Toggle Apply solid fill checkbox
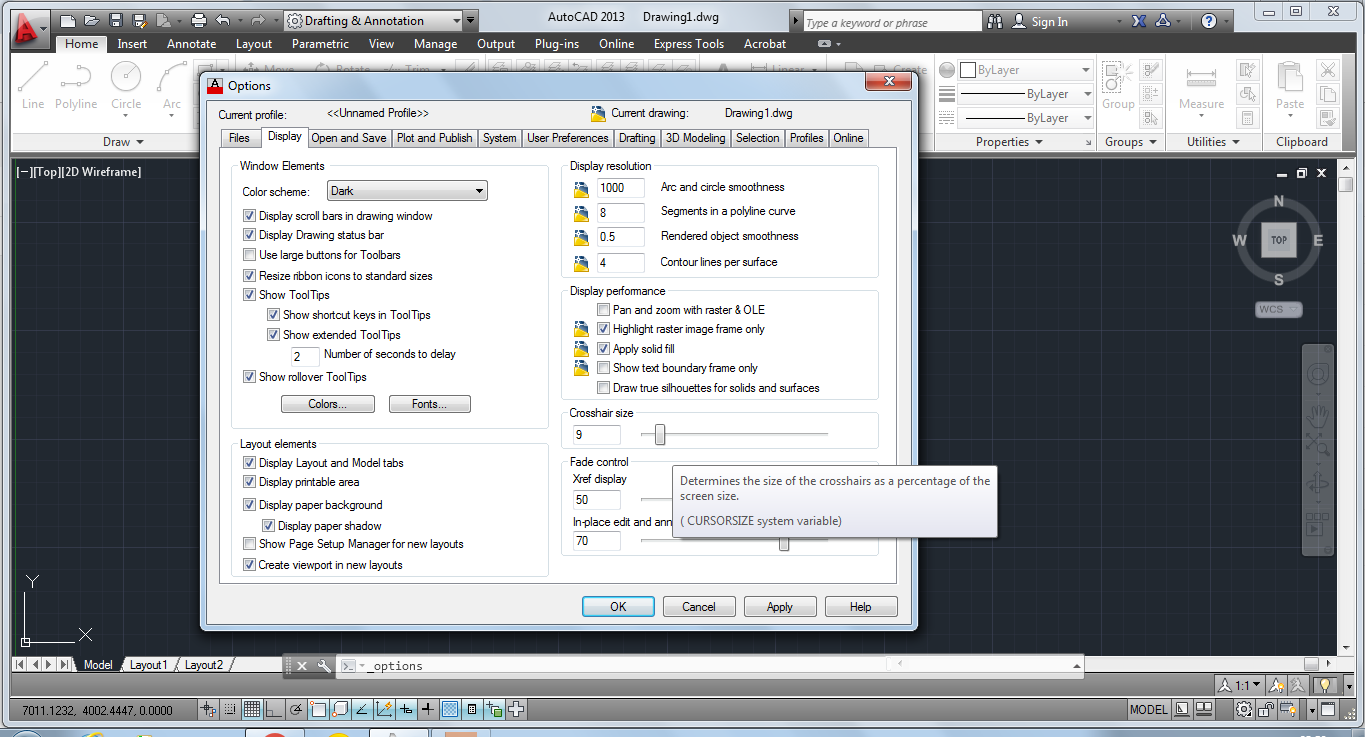The image size is (1365, 737). point(603,349)
